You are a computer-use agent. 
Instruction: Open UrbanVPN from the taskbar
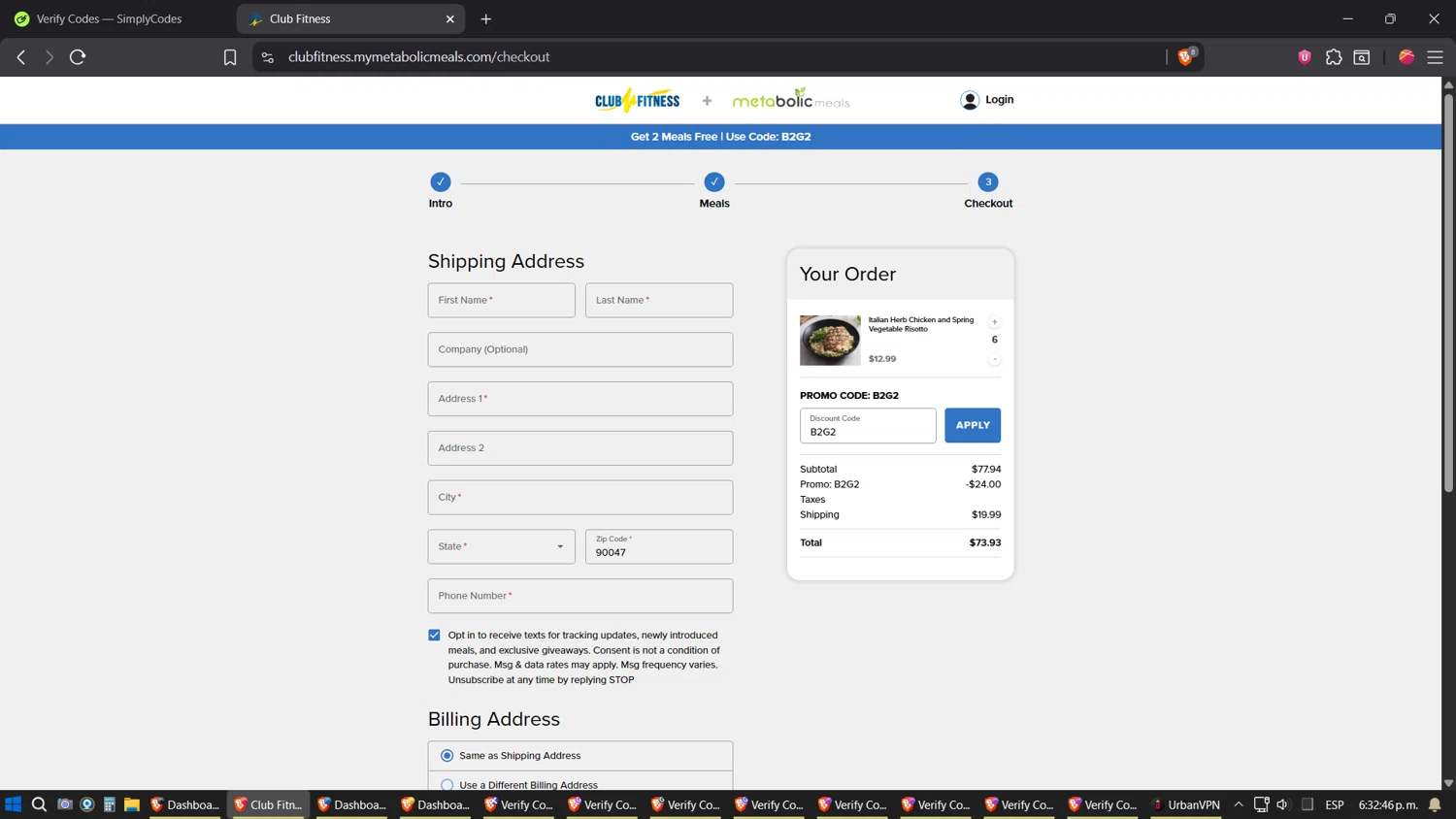click(1185, 804)
